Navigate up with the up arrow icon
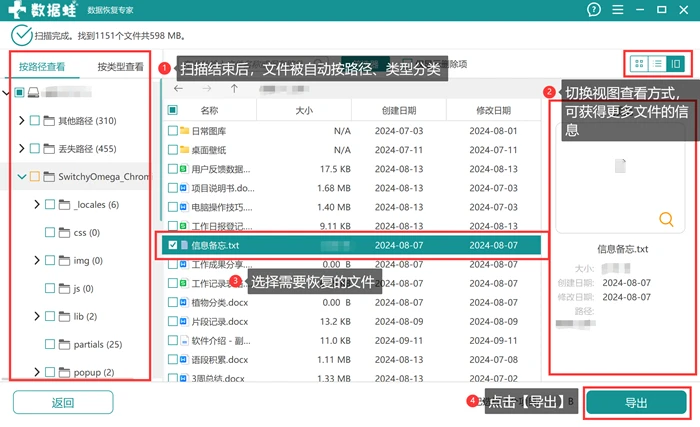700x427 pixels. pyautogui.click(x=234, y=88)
